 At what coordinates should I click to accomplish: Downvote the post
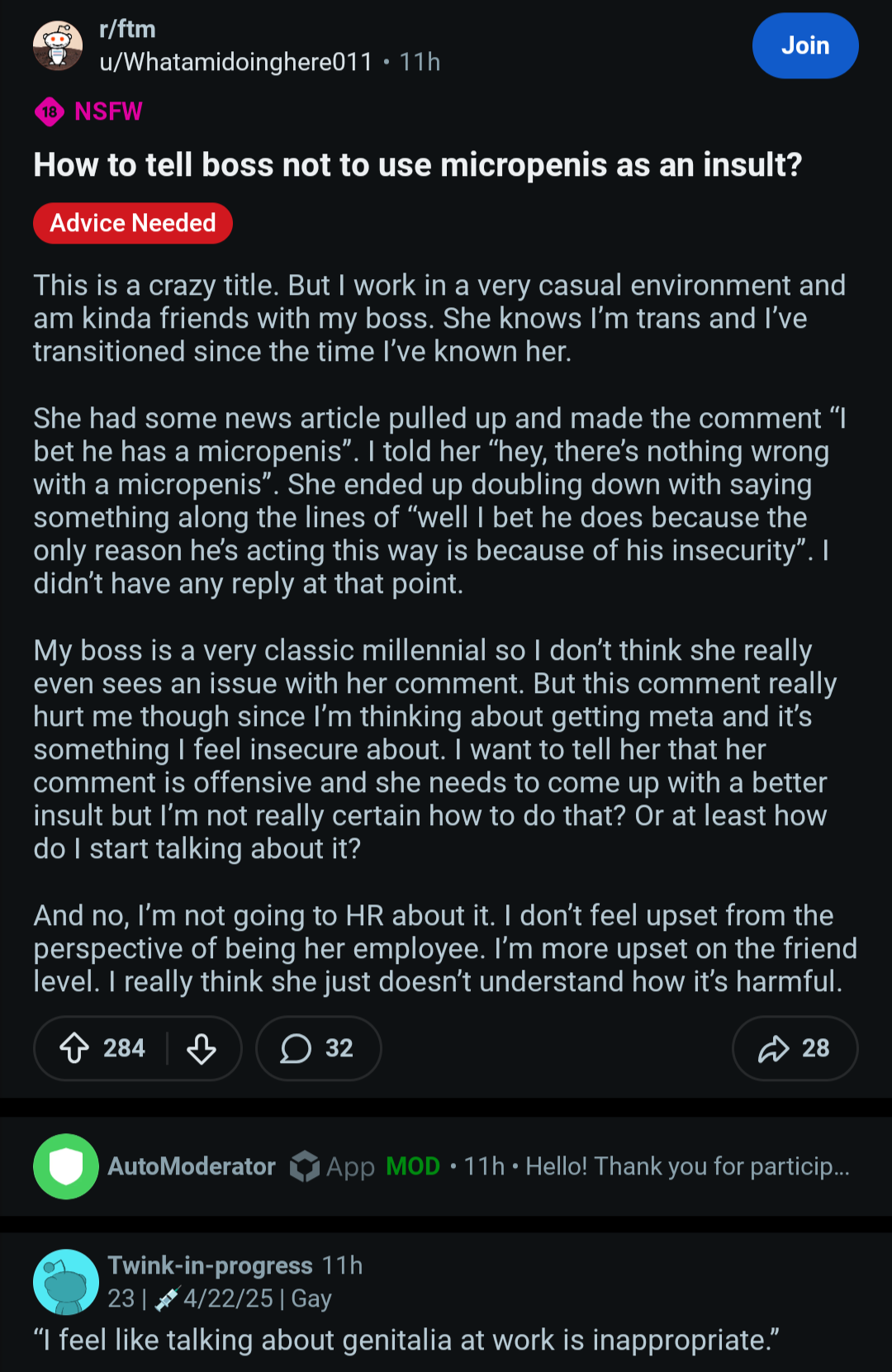(202, 1048)
